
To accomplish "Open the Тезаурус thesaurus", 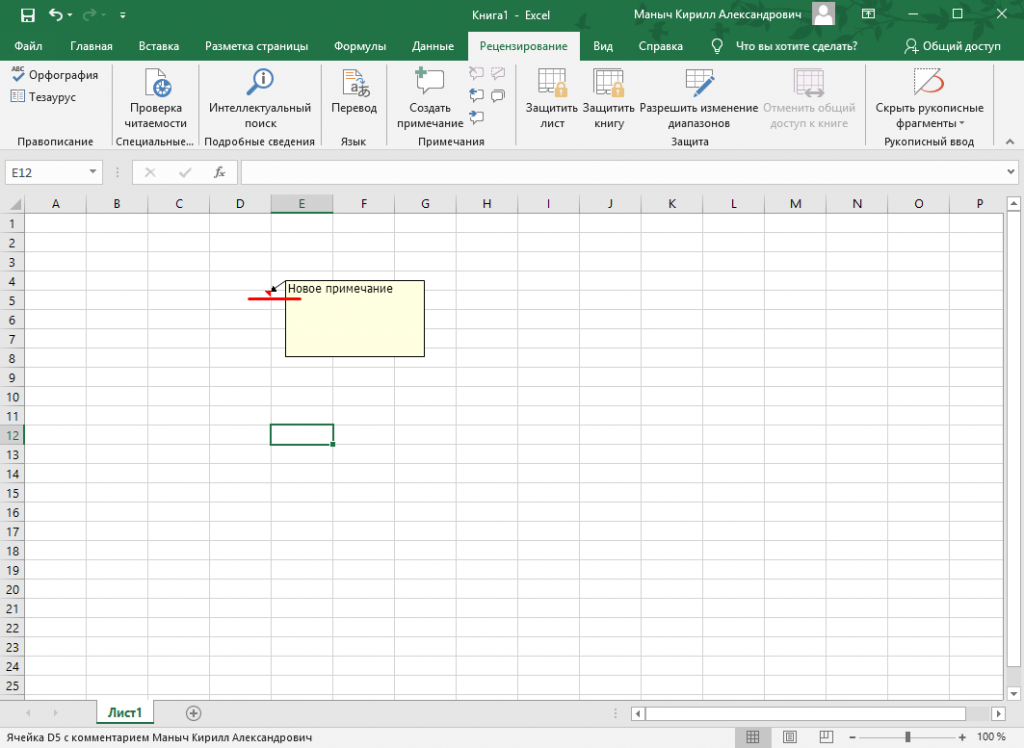I will click(43, 97).
